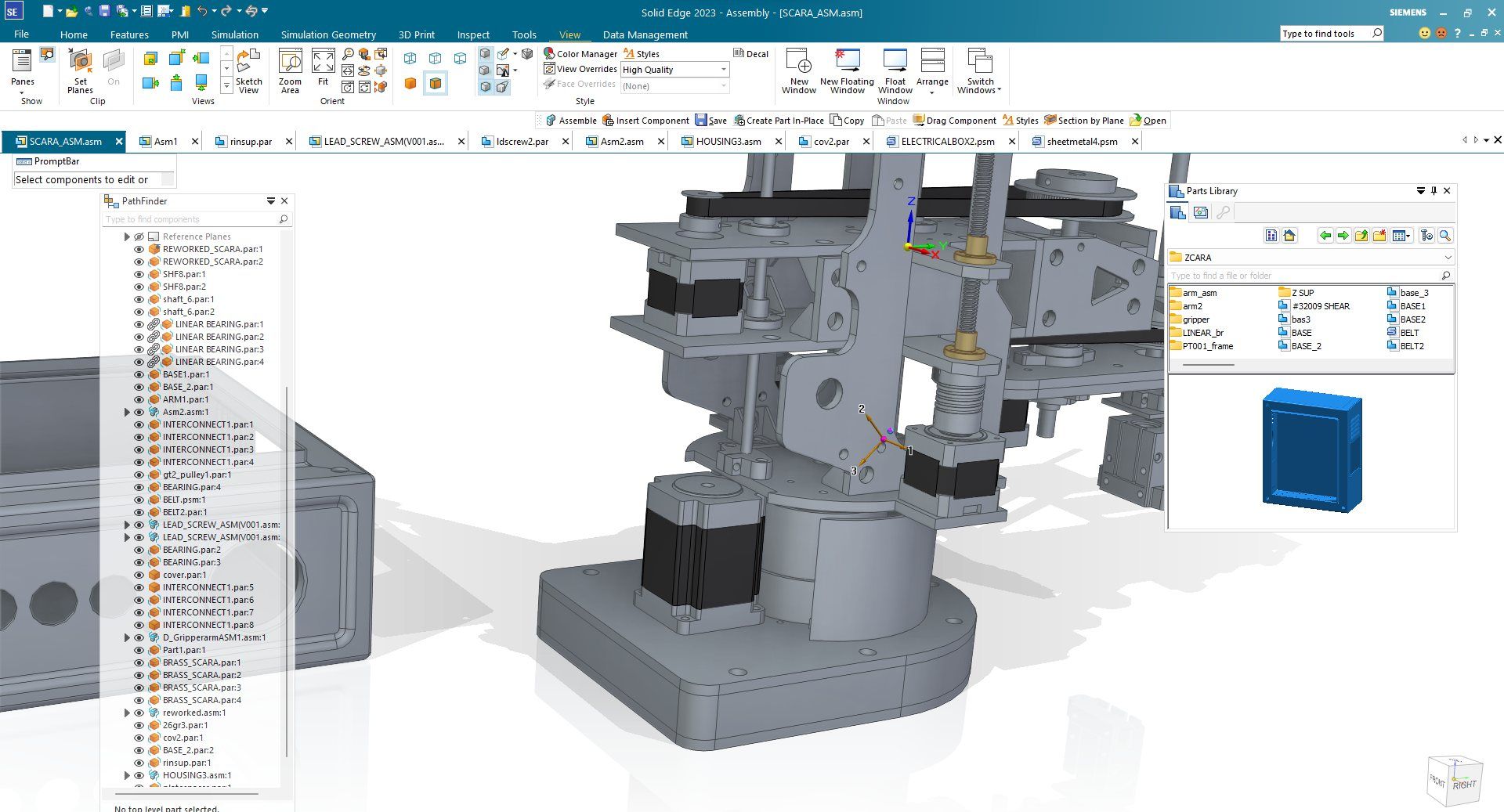Hide the BELT.psm:1 component
This screenshot has height=812, width=1504.
pyautogui.click(x=139, y=500)
